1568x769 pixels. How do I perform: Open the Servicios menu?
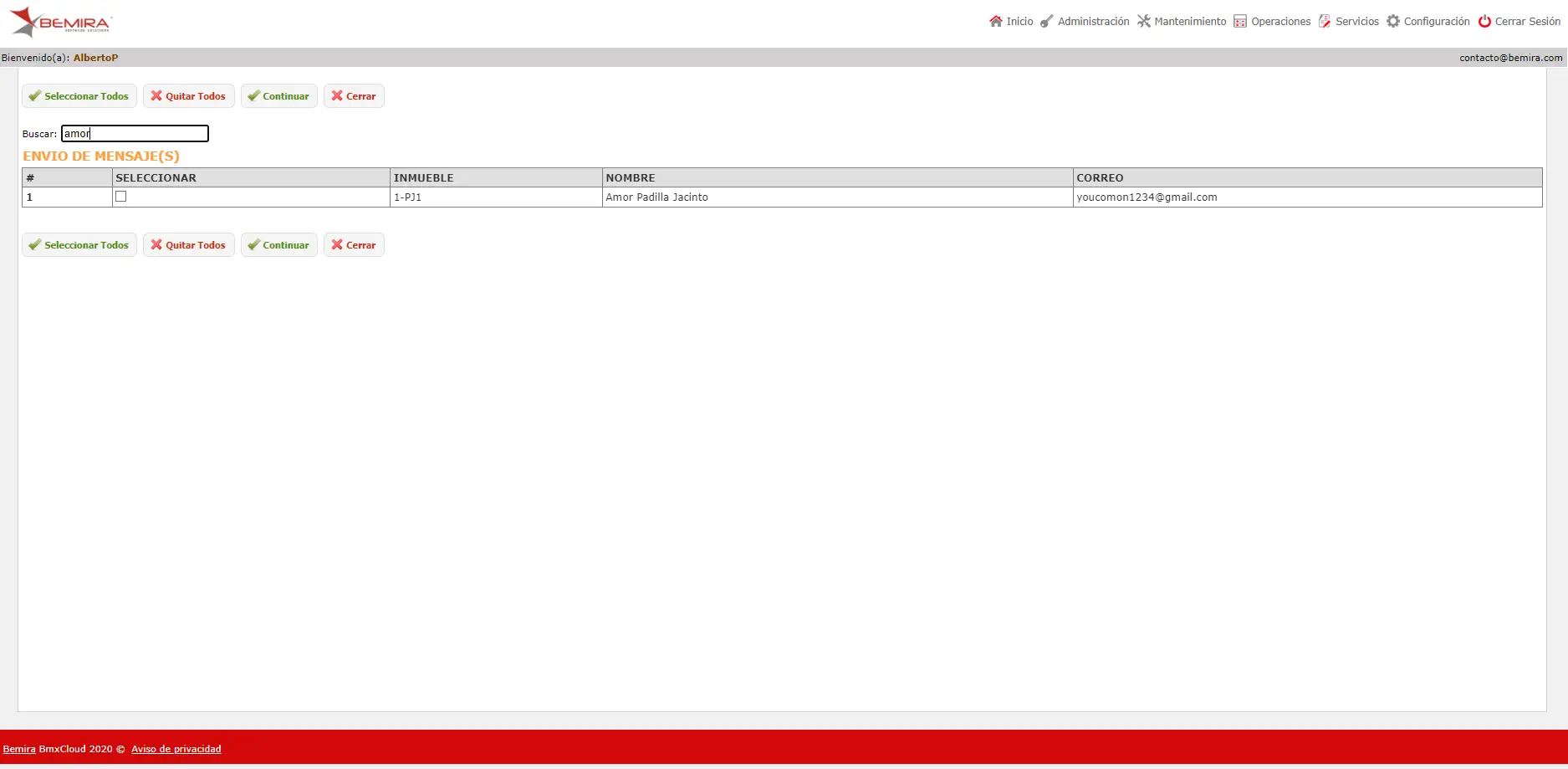[1356, 21]
